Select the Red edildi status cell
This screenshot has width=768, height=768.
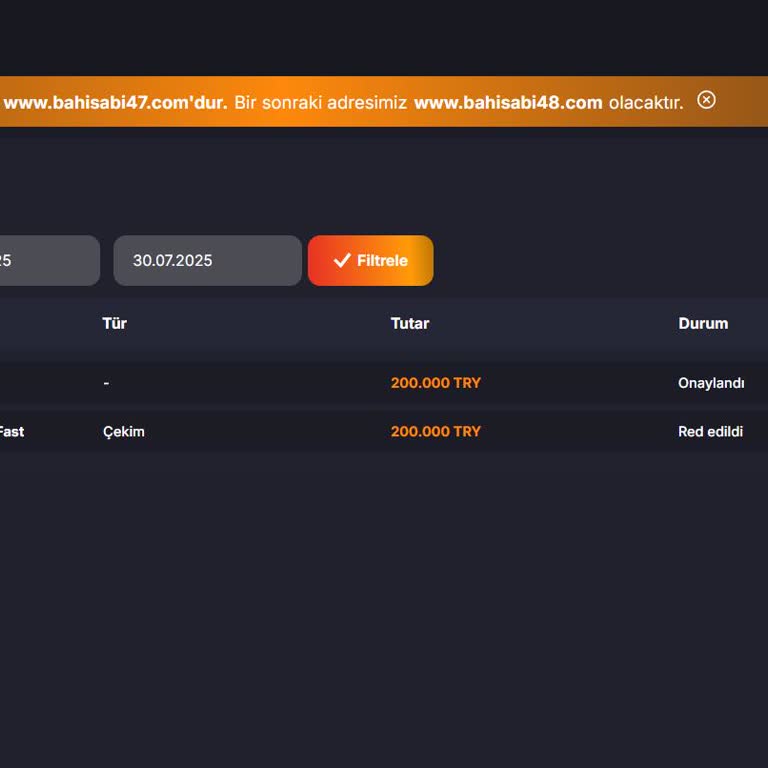(x=710, y=432)
